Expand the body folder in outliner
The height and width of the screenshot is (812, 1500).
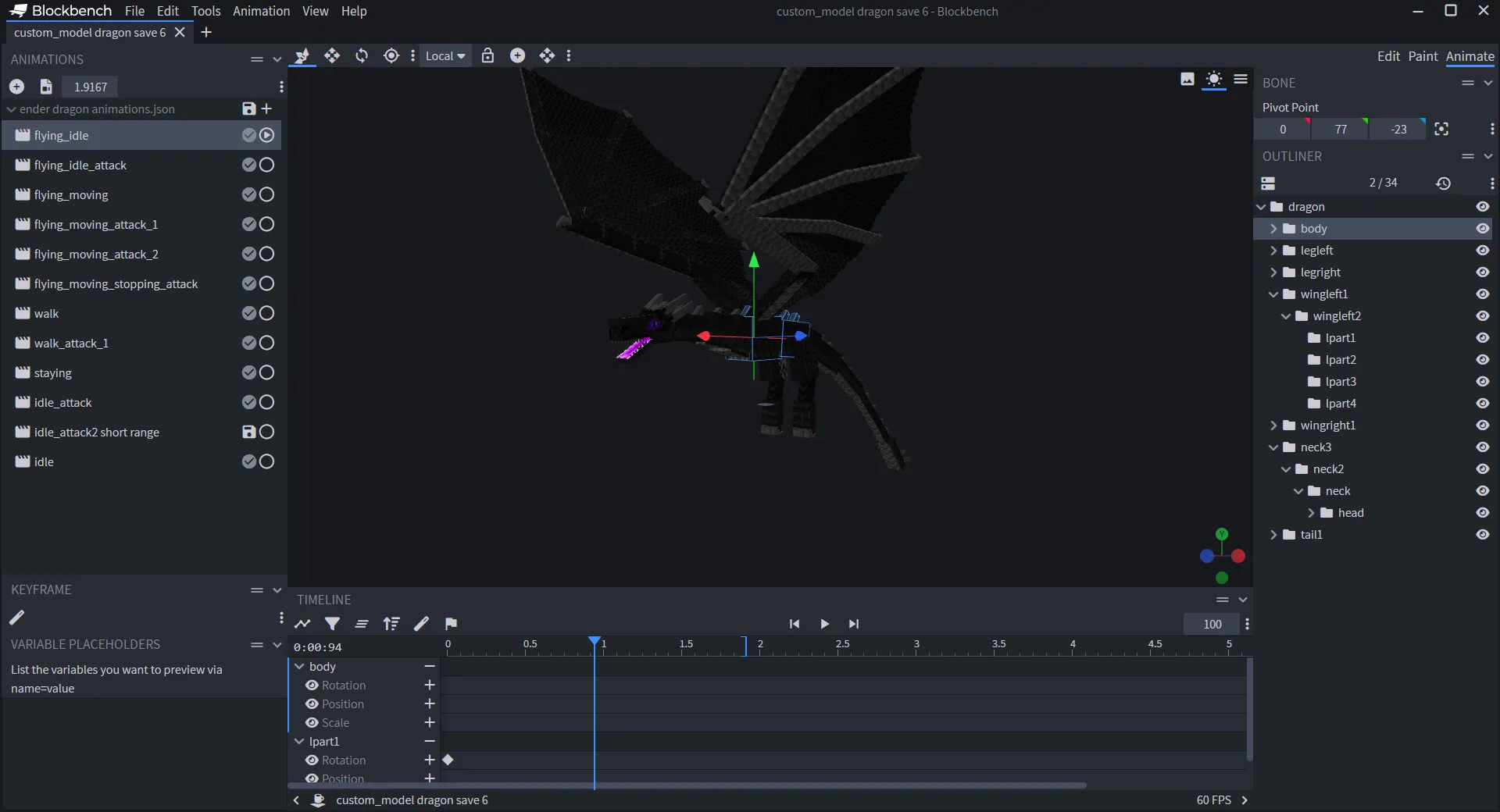click(1273, 229)
